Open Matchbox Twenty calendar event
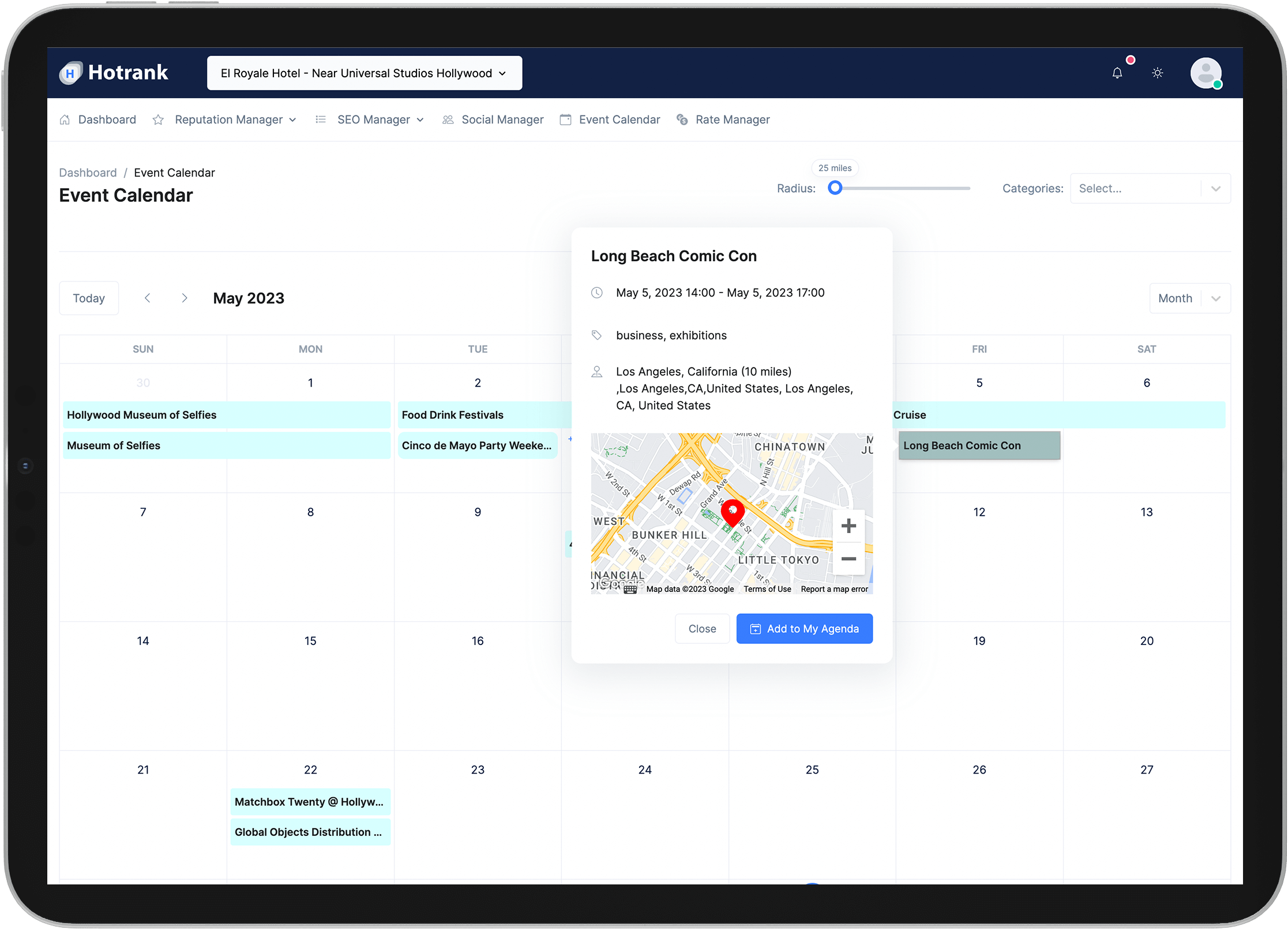The height and width of the screenshot is (930, 1288). coord(310,802)
